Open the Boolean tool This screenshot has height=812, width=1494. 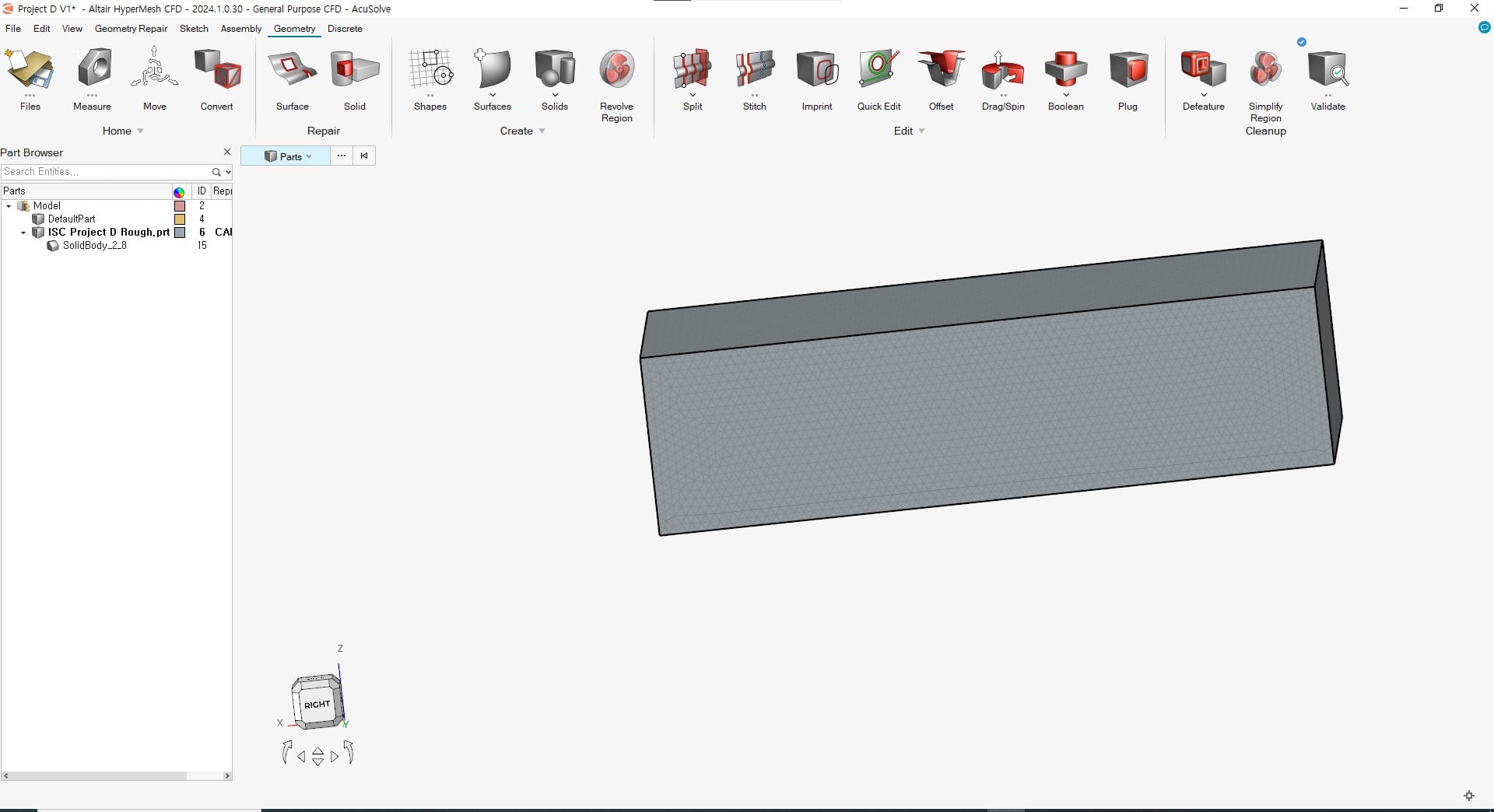tap(1065, 78)
